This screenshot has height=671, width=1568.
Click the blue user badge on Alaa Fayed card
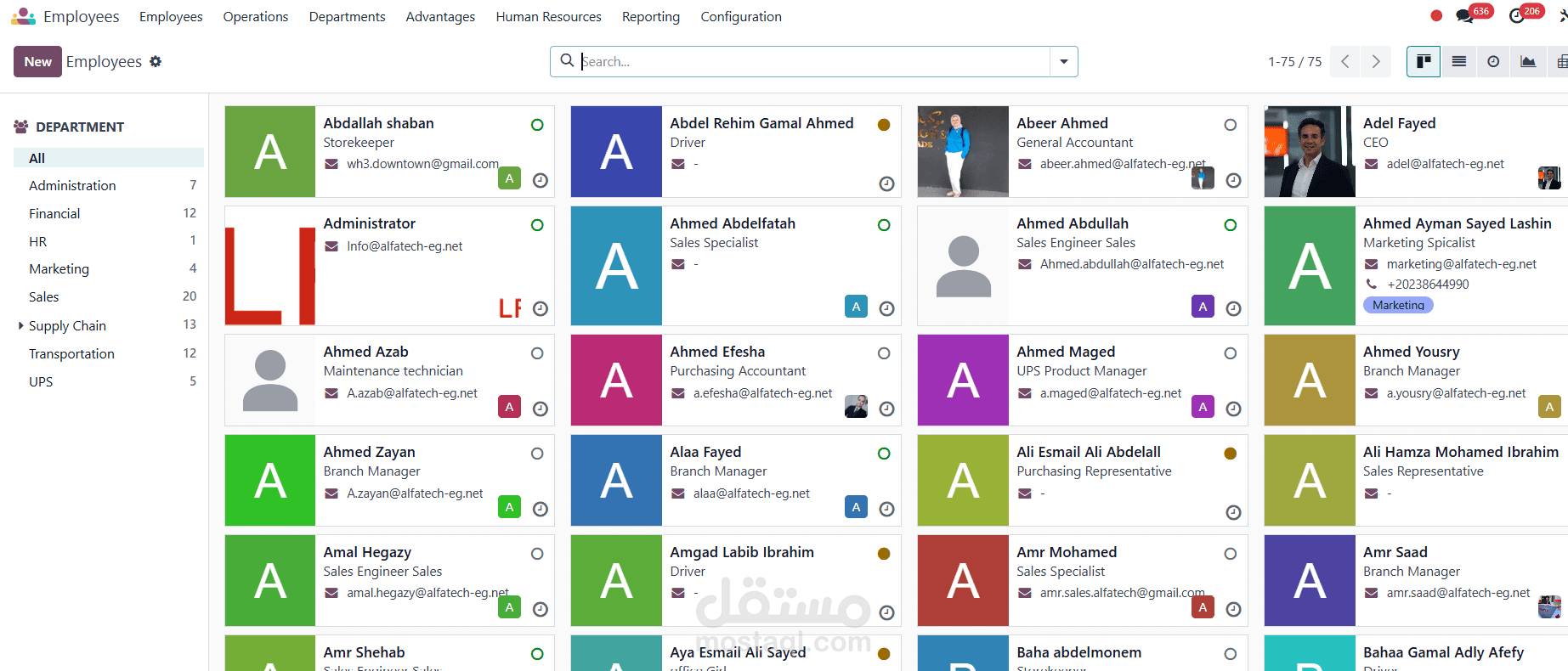[x=856, y=507]
